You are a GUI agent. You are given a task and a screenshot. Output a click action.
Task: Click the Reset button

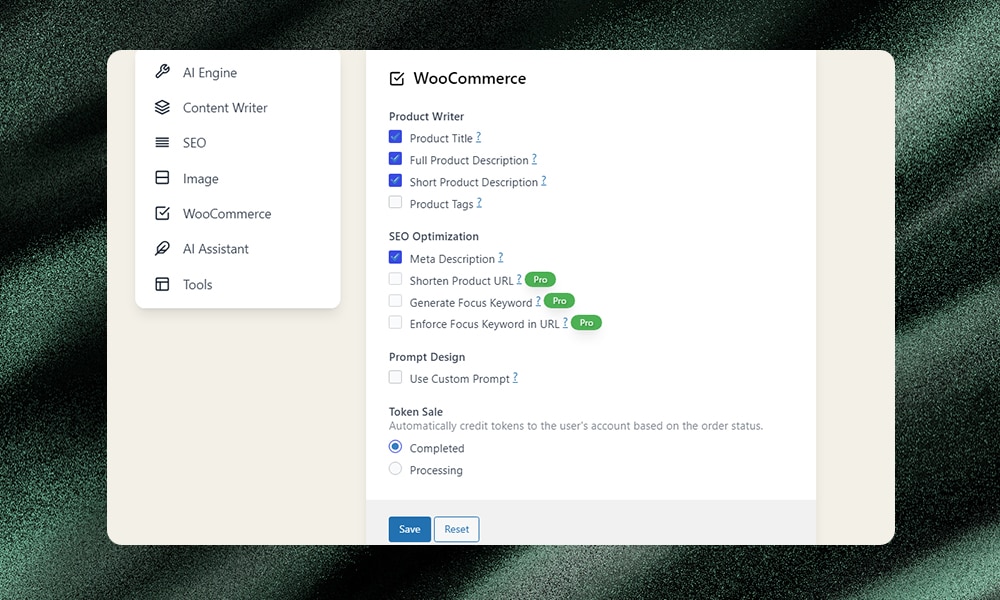coord(456,529)
